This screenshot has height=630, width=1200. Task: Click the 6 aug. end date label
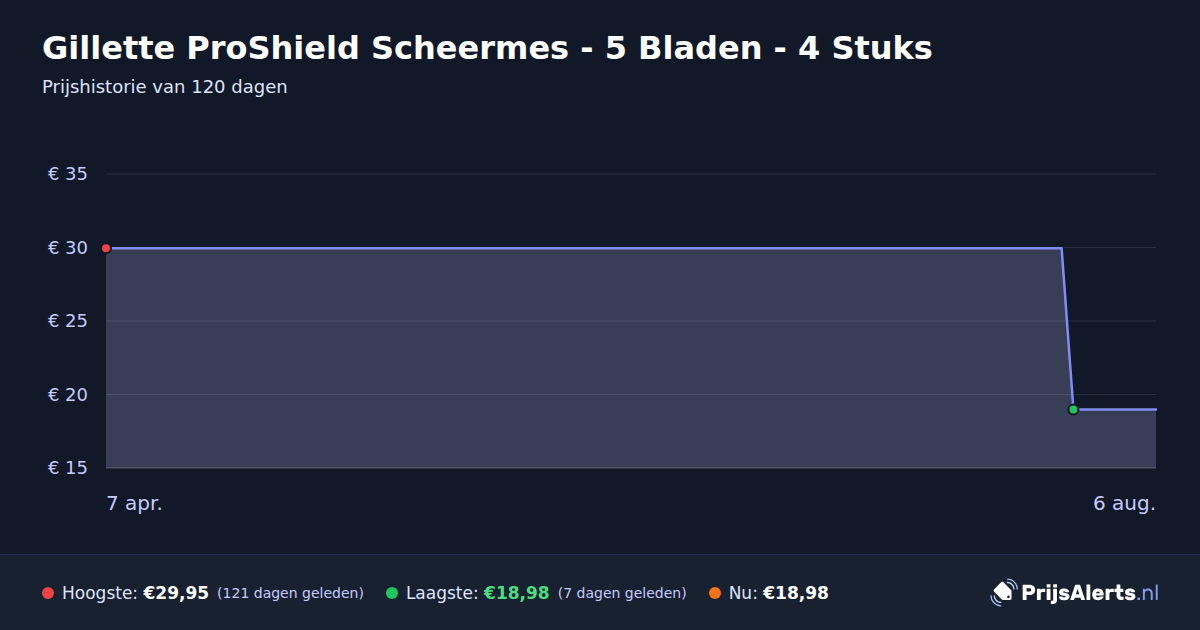pyautogui.click(x=1124, y=504)
